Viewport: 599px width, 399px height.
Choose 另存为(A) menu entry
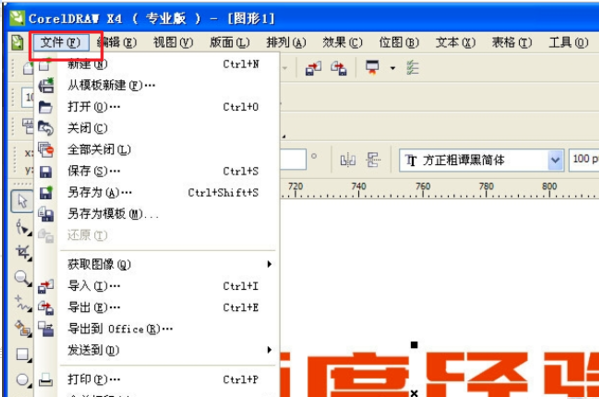click(157, 192)
